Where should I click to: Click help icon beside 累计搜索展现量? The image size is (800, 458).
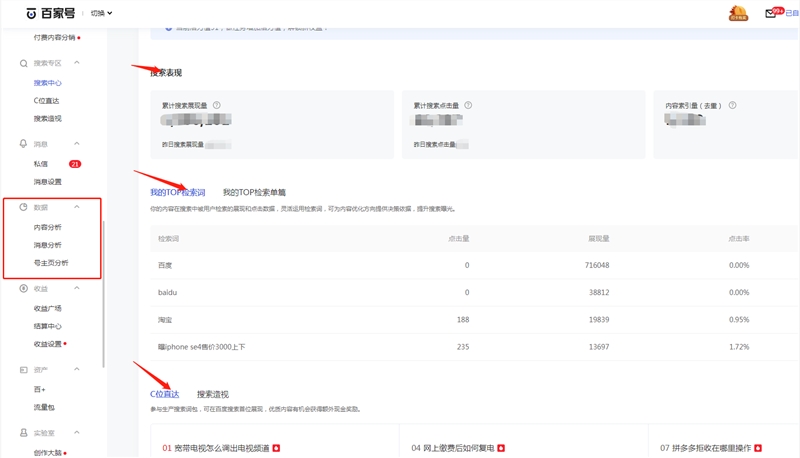(216, 105)
